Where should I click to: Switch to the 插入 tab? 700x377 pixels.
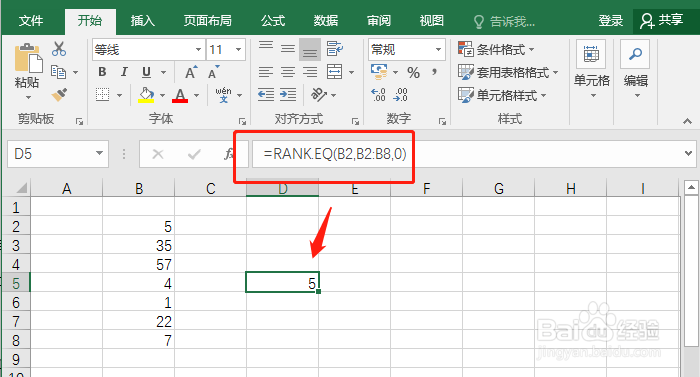pos(142,21)
